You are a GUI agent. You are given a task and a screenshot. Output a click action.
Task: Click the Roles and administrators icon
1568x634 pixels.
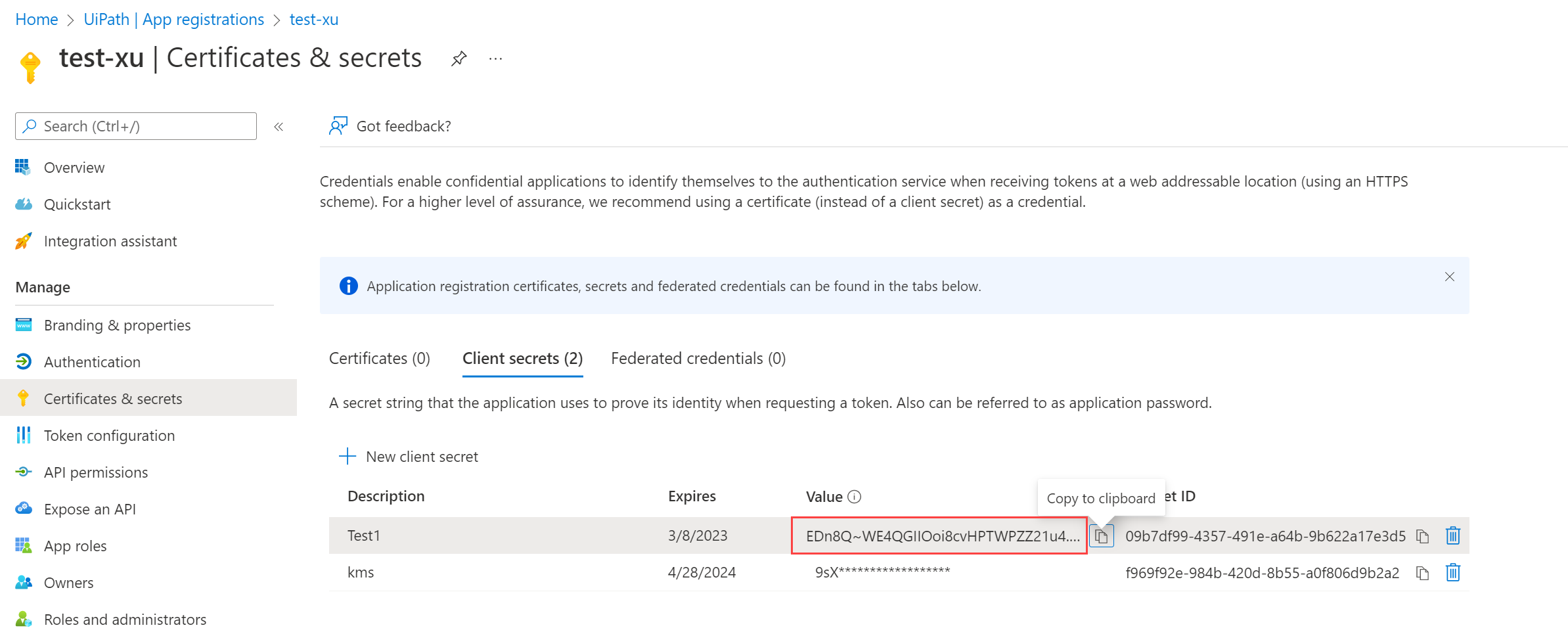(24, 619)
